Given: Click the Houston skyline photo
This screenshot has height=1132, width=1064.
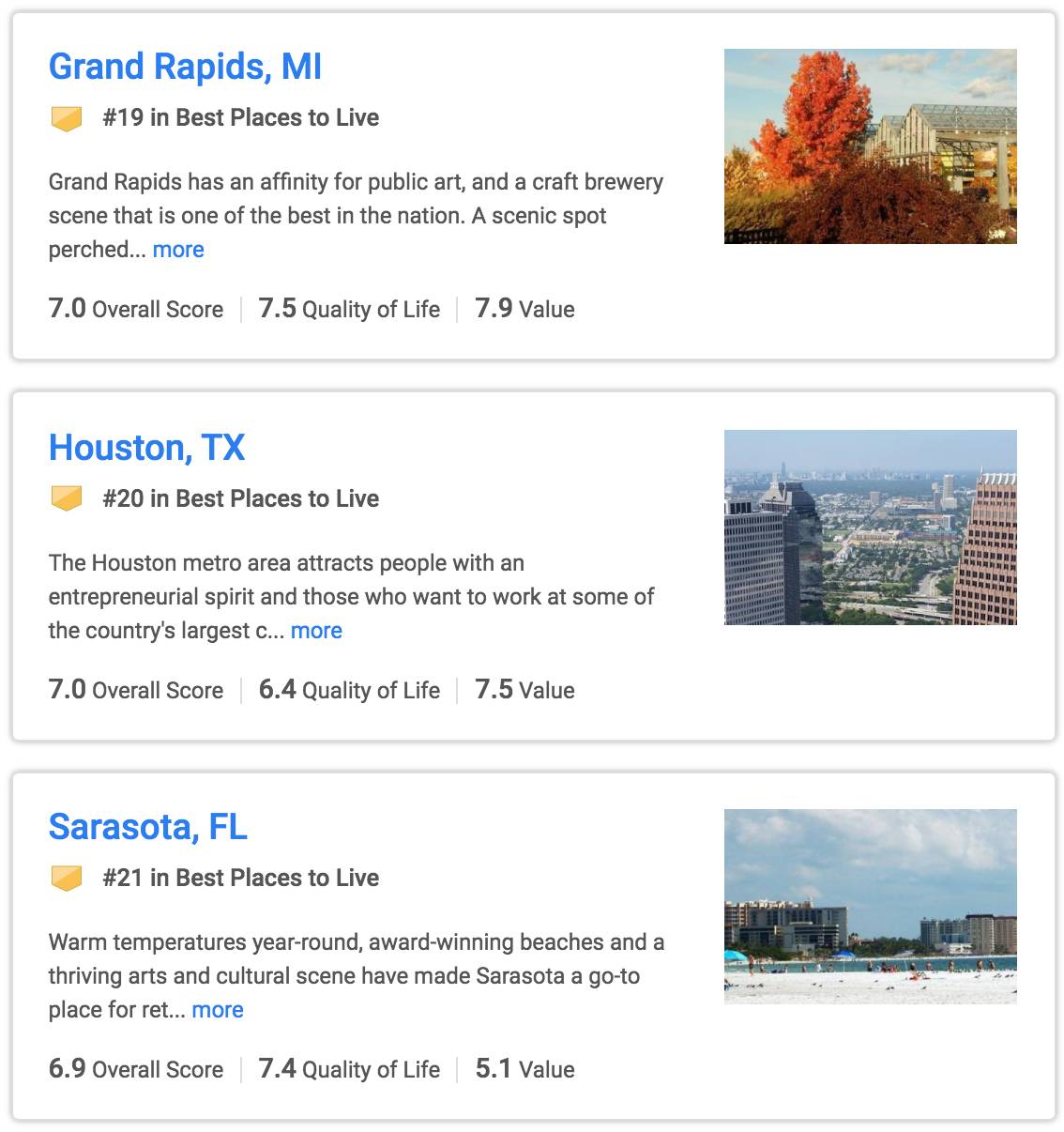Looking at the screenshot, I should [870, 528].
